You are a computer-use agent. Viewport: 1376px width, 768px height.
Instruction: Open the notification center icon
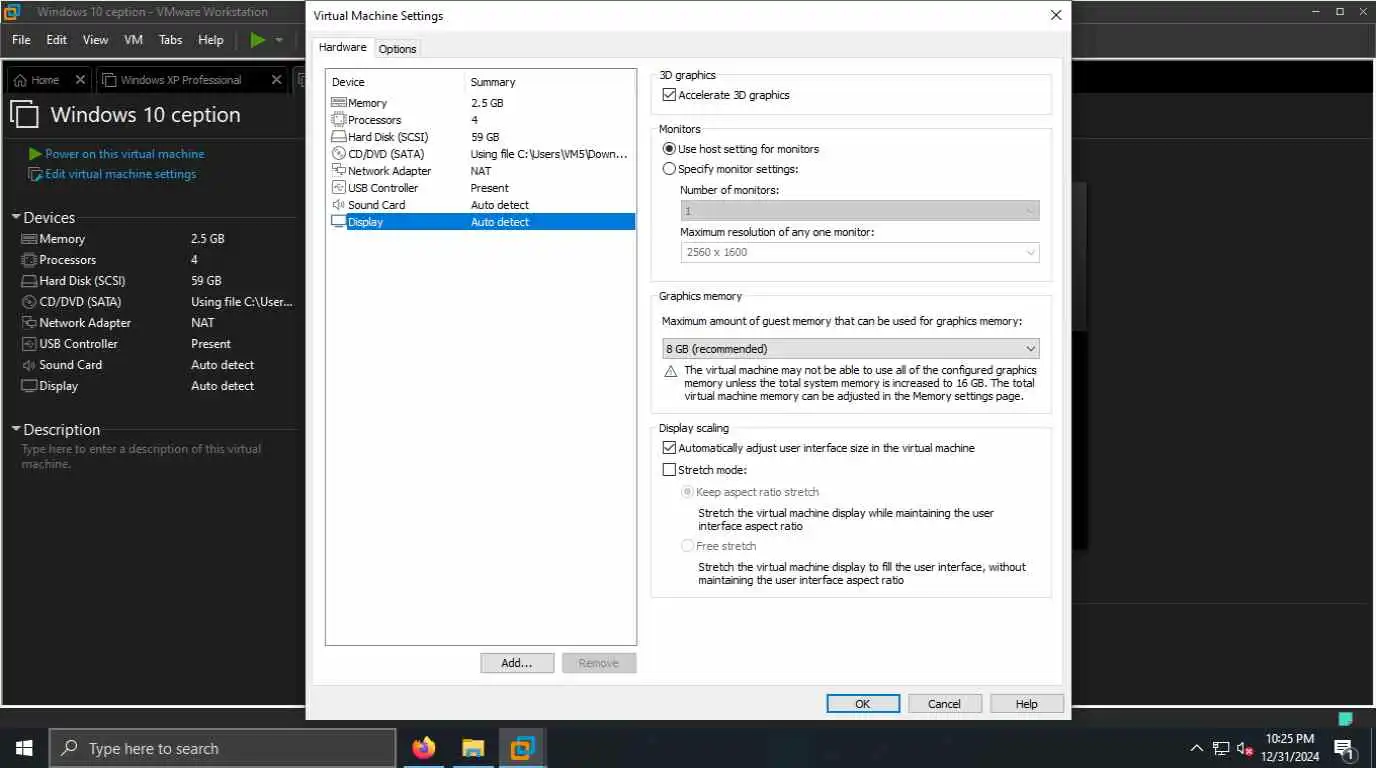point(1345,748)
